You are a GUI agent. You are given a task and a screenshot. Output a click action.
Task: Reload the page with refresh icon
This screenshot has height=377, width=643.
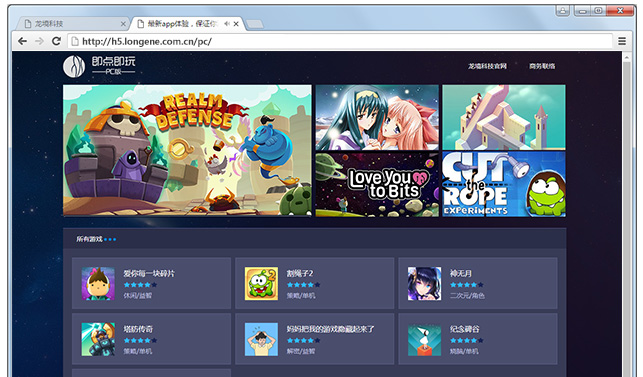pyautogui.click(x=56, y=41)
